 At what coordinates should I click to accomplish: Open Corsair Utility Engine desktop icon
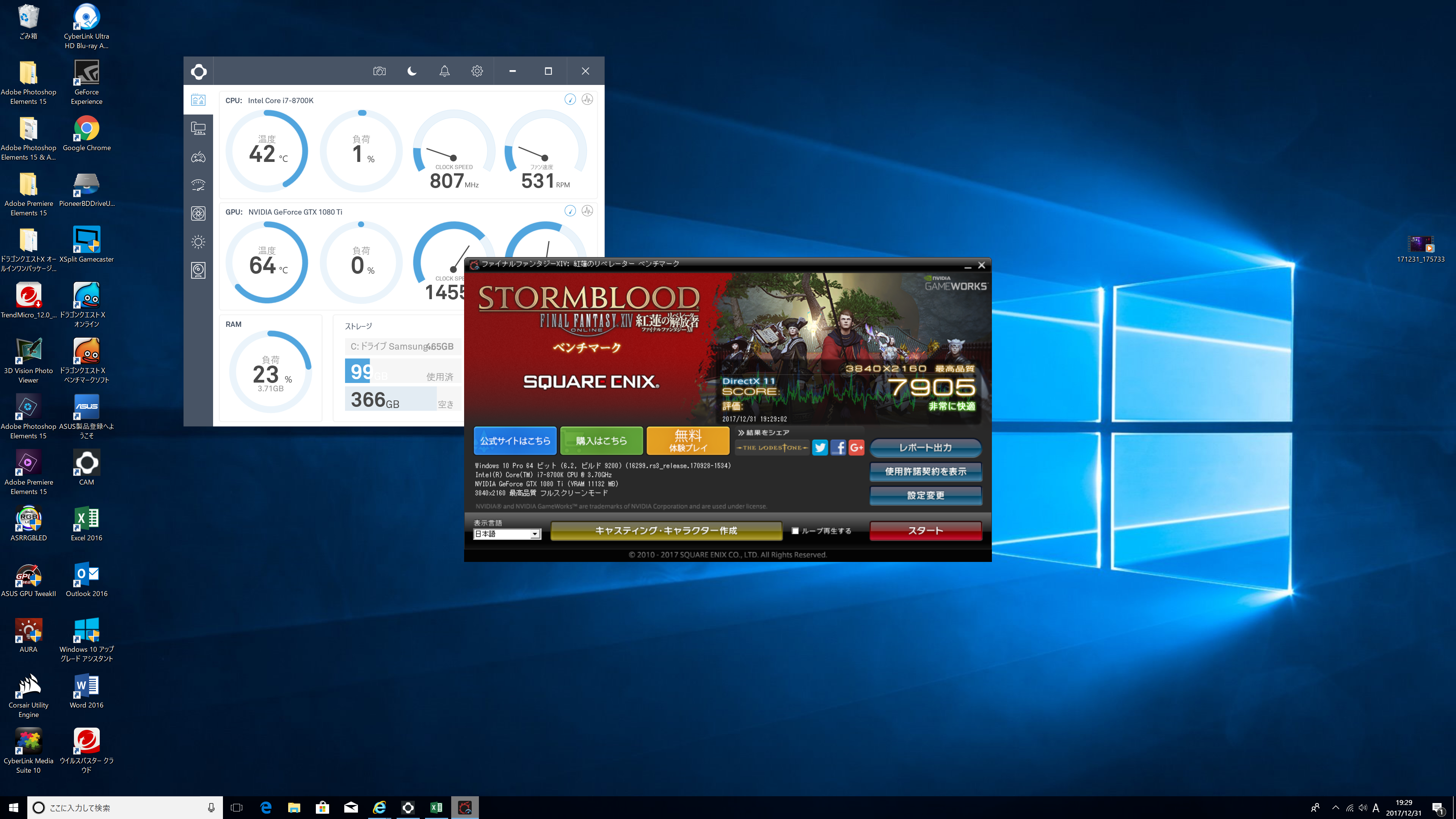click(x=28, y=695)
